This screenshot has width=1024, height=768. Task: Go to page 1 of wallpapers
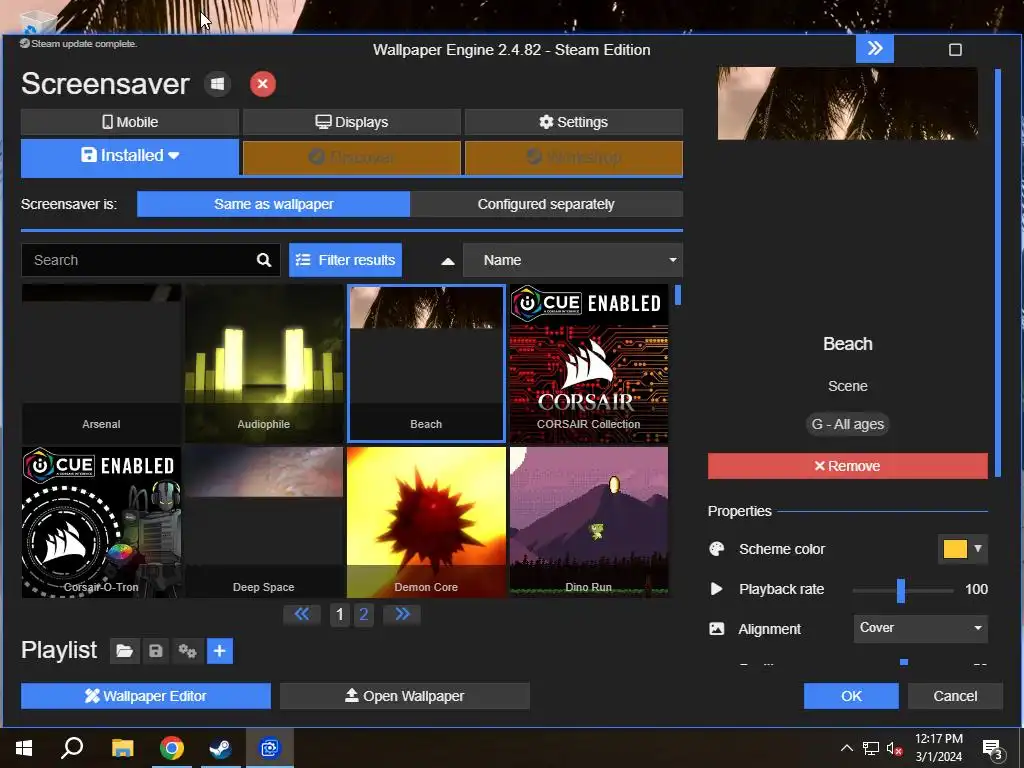click(x=339, y=615)
